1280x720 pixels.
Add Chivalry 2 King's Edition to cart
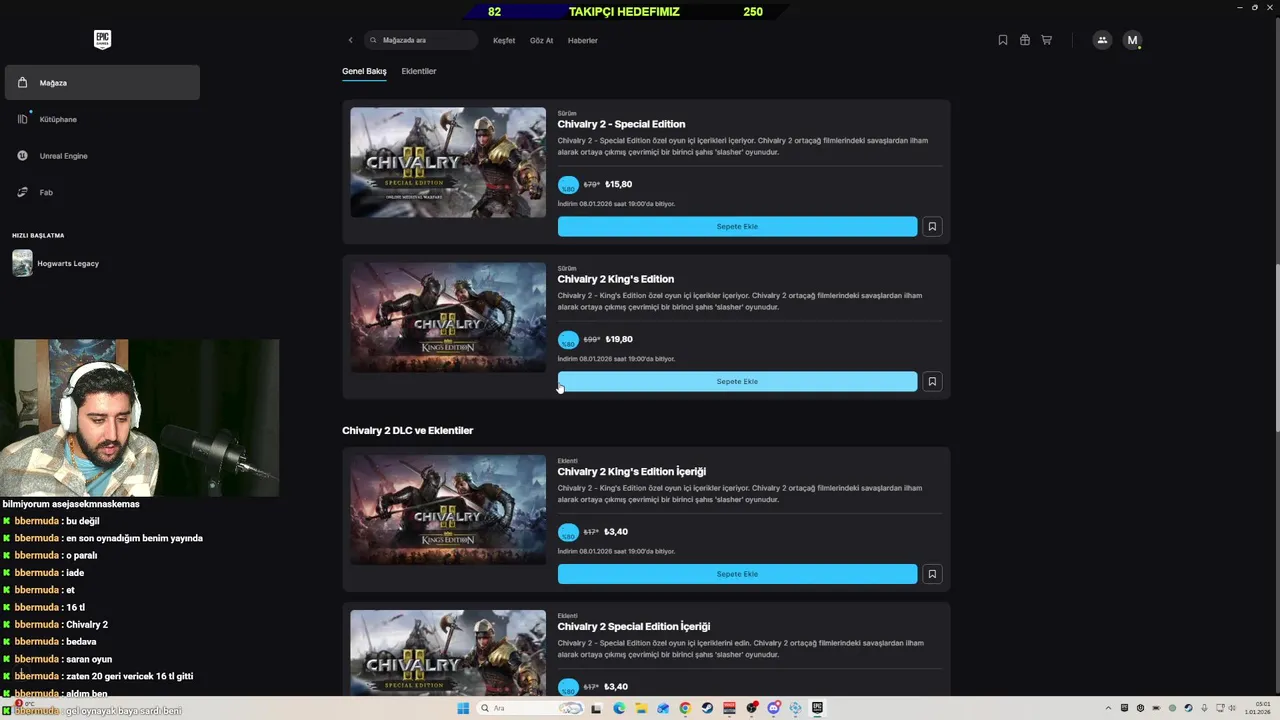click(x=737, y=381)
